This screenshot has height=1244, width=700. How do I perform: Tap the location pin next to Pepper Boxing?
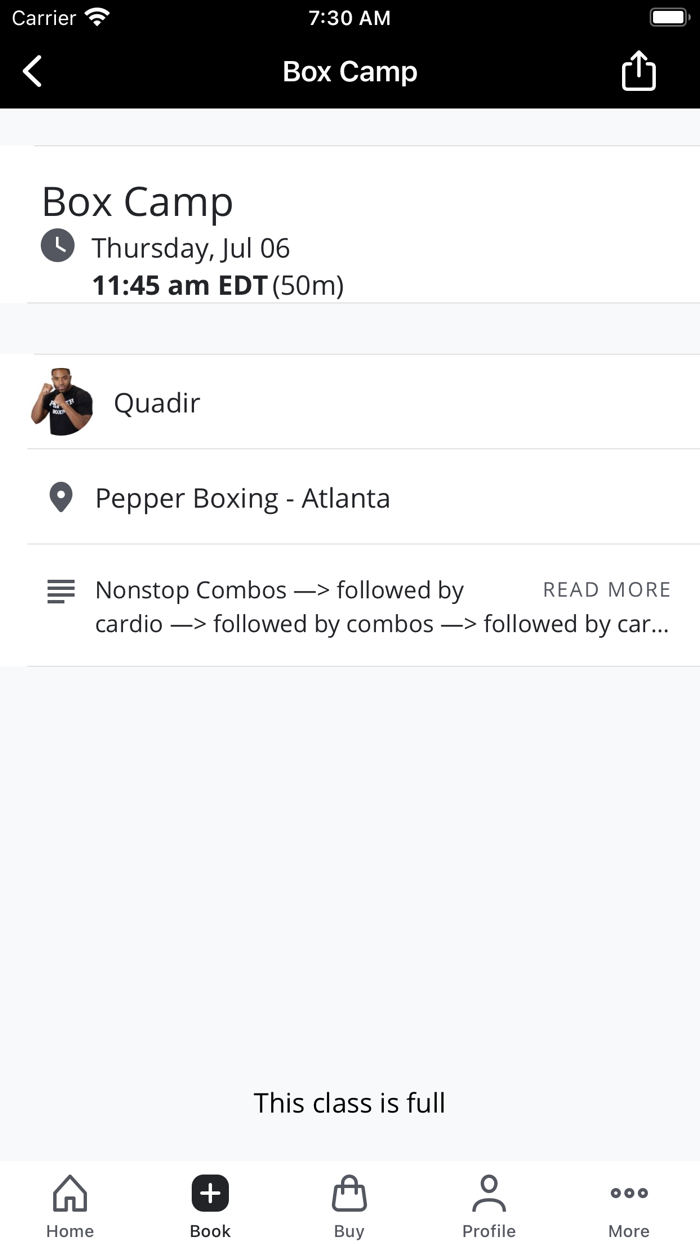[60, 497]
